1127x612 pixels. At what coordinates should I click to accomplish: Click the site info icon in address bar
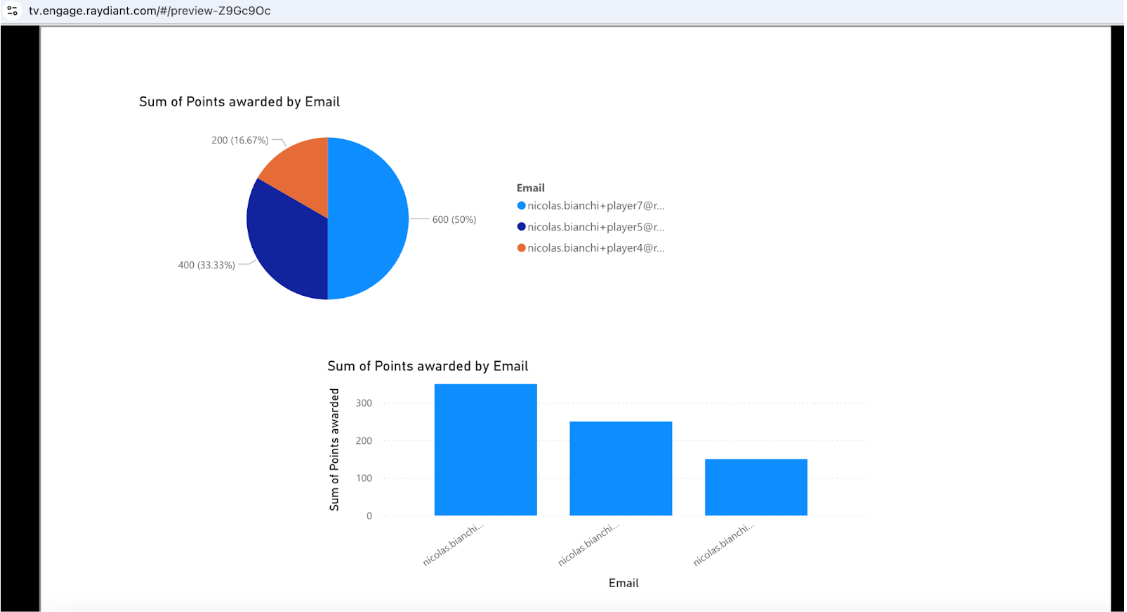[12, 11]
